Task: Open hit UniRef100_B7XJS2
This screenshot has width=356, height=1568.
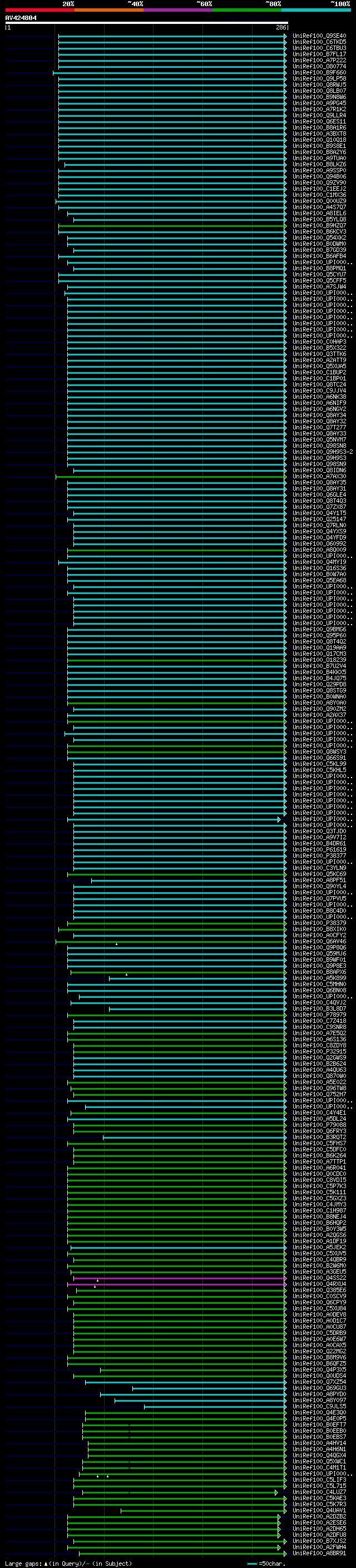Action: pyautogui.click(x=319, y=1541)
